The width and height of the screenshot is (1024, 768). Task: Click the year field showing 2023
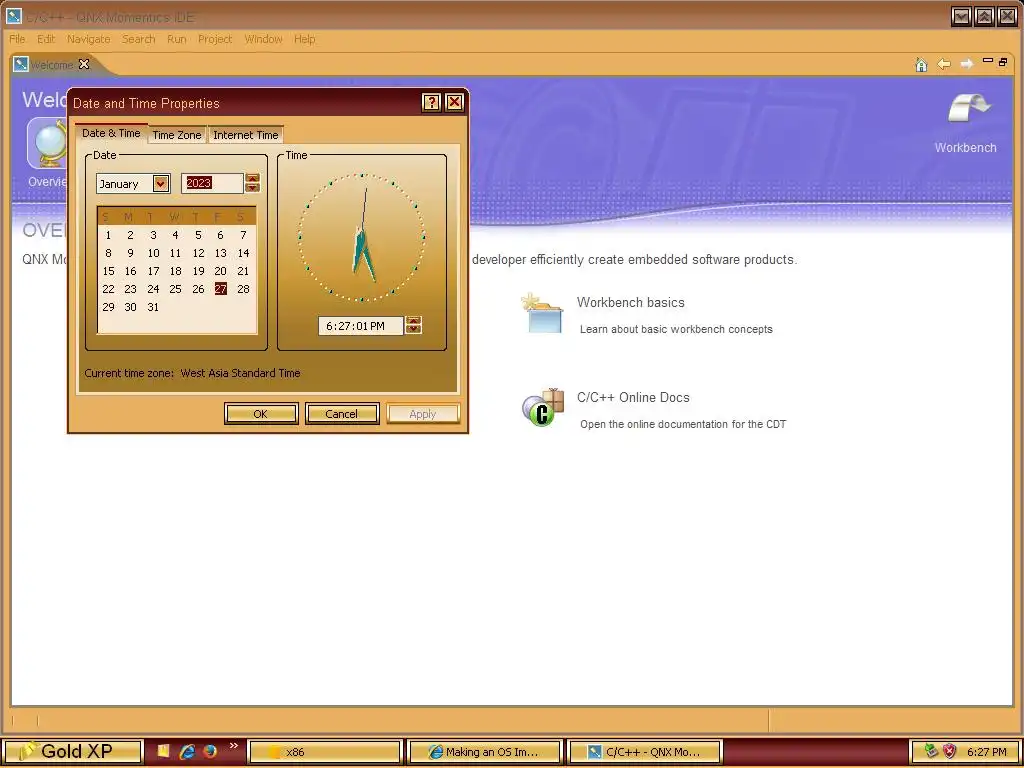coord(213,184)
